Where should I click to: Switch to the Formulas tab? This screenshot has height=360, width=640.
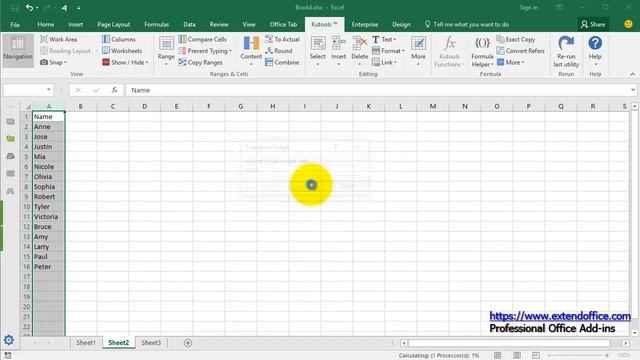157,24
